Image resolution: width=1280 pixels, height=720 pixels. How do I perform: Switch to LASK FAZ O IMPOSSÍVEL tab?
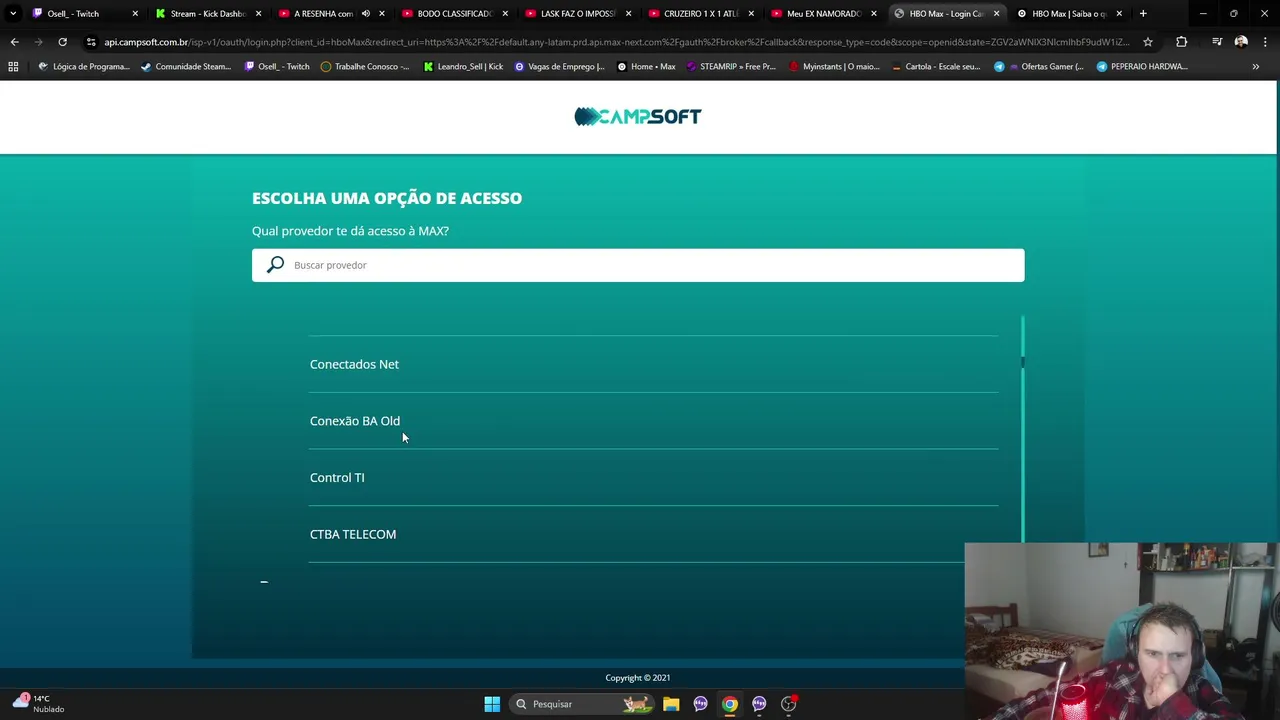click(577, 14)
